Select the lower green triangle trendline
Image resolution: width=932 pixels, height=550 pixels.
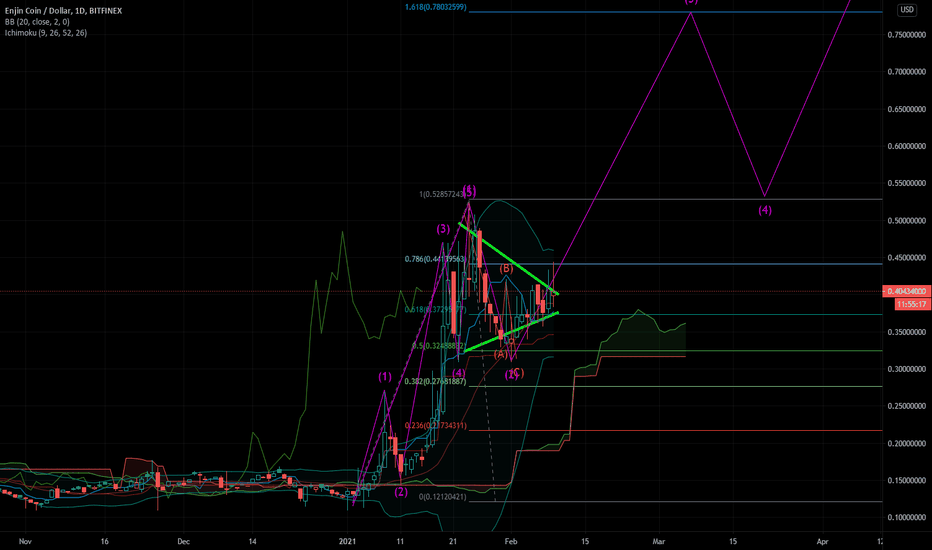click(509, 332)
